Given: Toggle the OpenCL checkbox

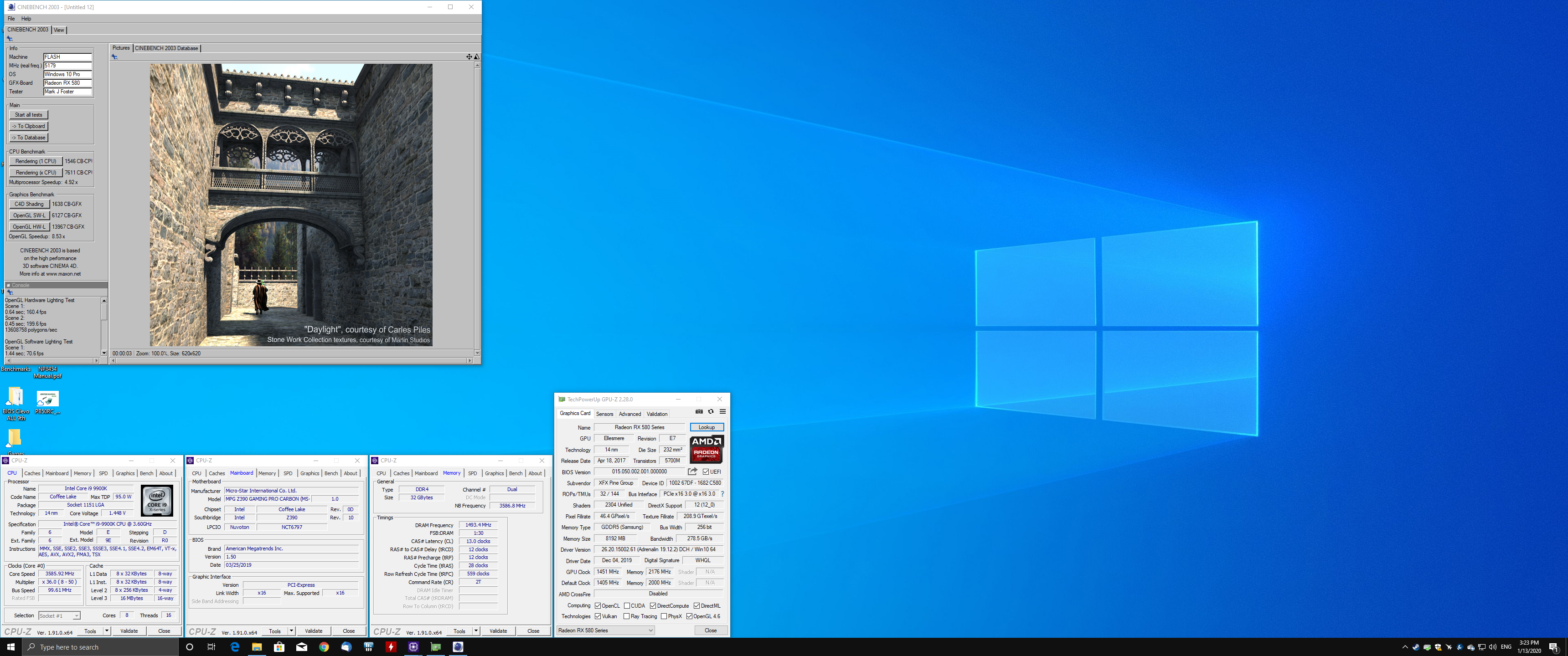Looking at the screenshot, I should click(x=598, y=605).
